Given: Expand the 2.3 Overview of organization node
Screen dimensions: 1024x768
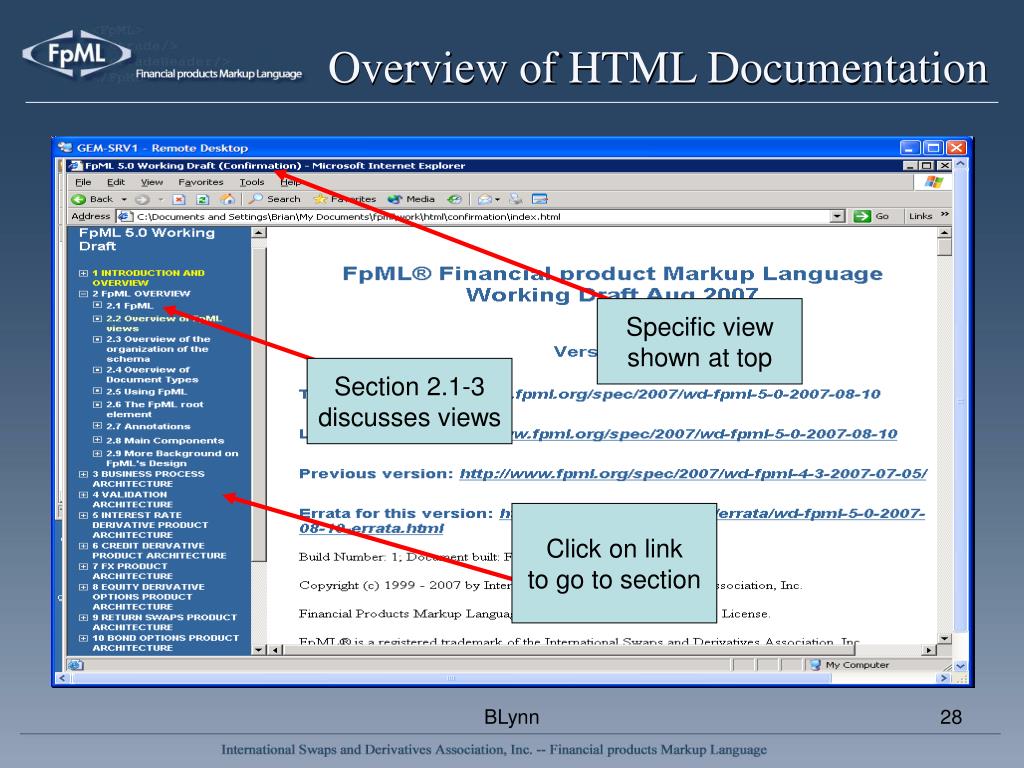Looking at the screenshot, I should click(x=97, y=340).
